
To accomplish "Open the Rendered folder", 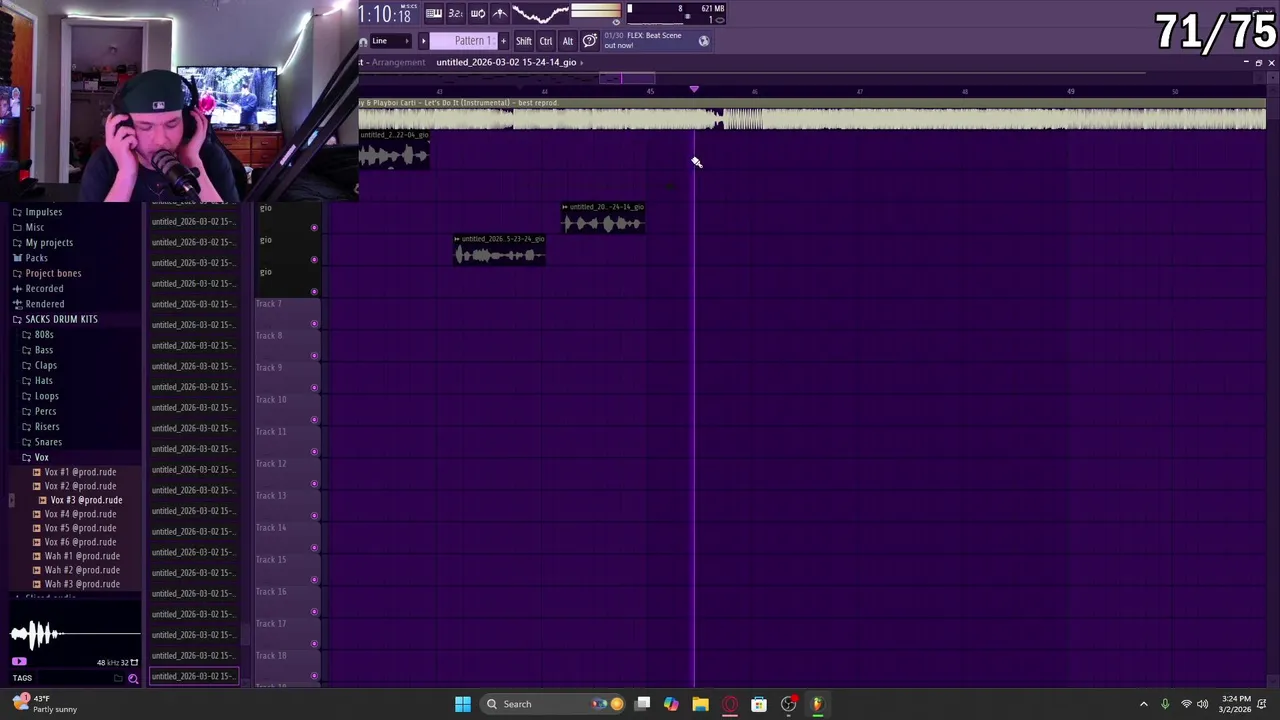I will tap(44, 304).
